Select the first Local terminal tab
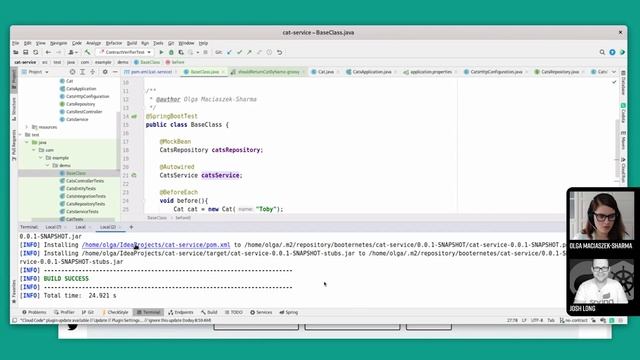Image resolution: width=640 pixels, height=360 pixels. (x=53, y=227)
